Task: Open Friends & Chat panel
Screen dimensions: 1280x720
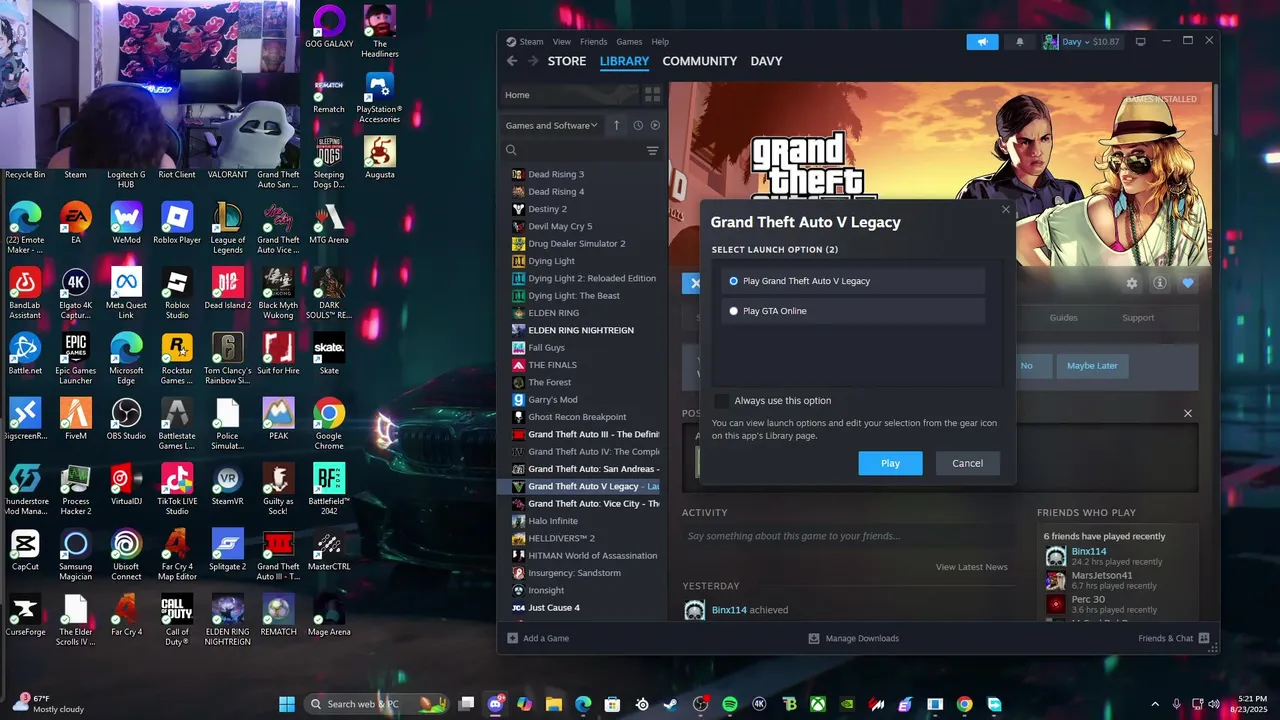Action: (x=1174, y=638)
